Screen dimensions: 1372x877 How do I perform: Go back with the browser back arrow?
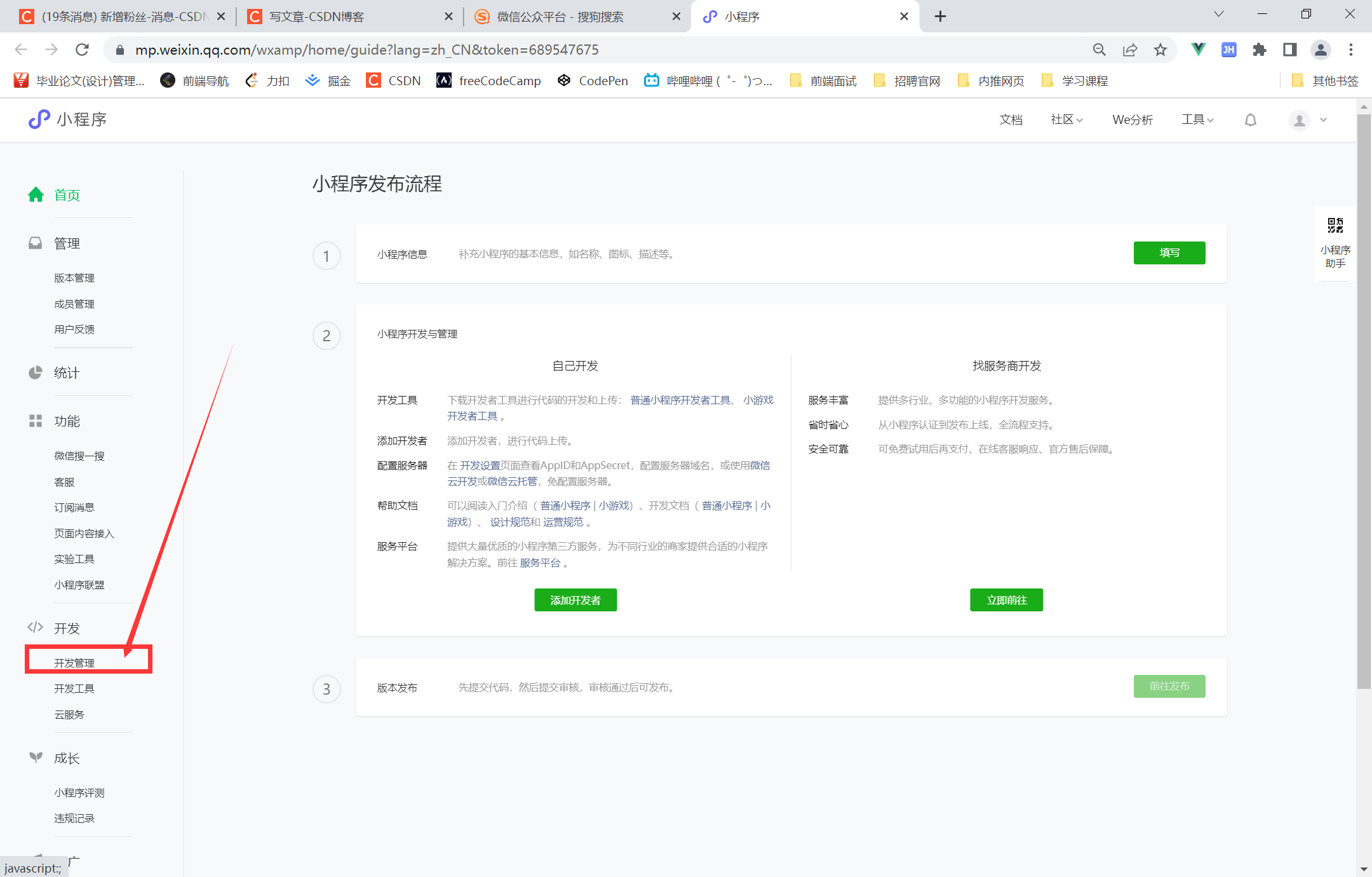21,50
